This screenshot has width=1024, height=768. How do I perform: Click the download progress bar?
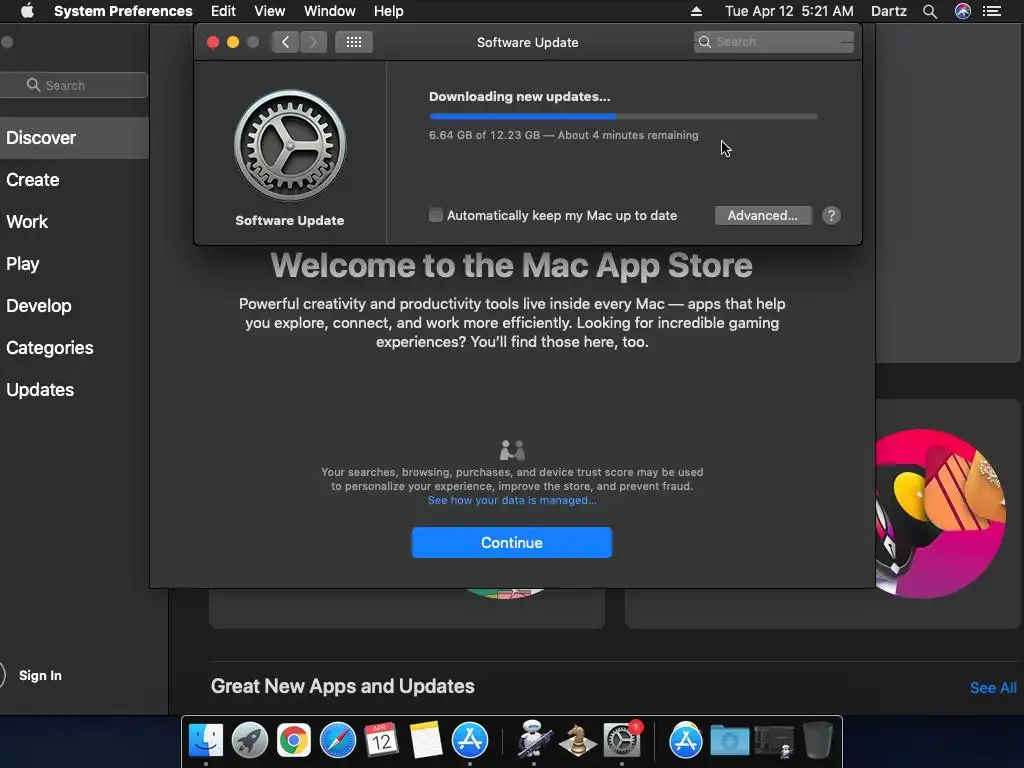(623, 116)
